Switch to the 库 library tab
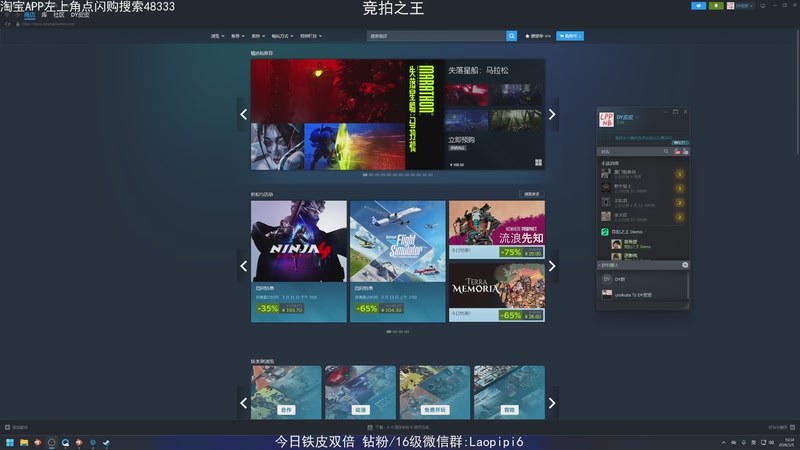The width and height of the screenshot is (800, 450). click(x=44, y=15)
